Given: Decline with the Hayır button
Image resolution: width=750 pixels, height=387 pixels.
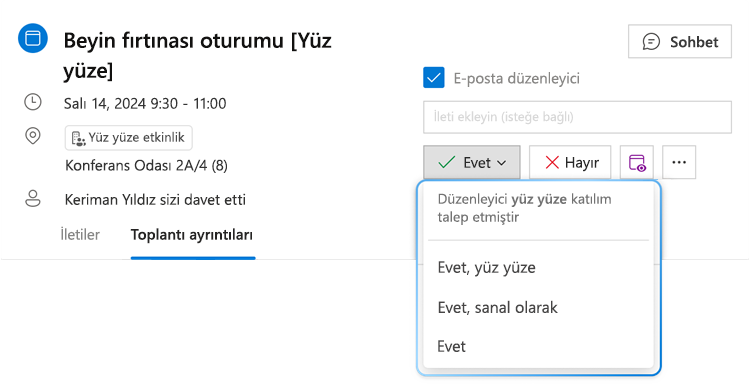Looking at the screenshot, I should point(570,163).
